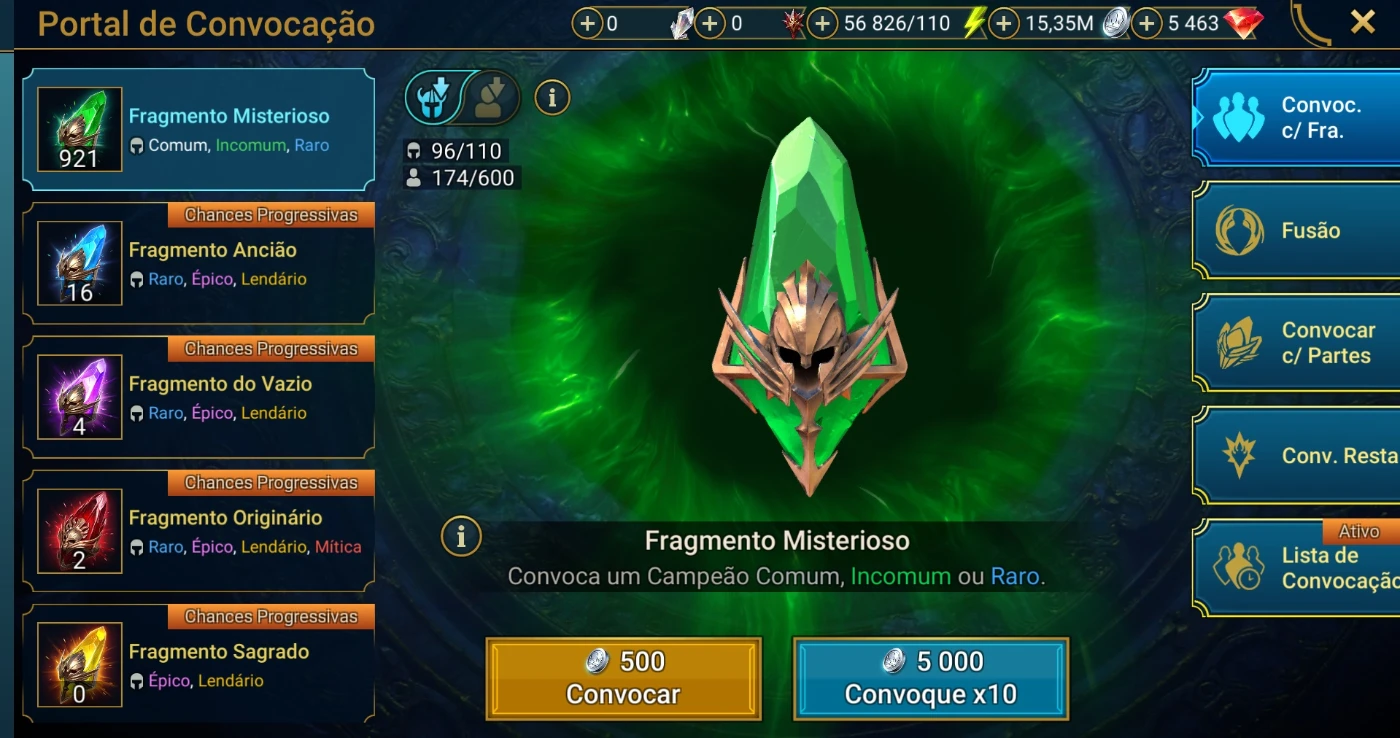
Task: Toggle the greyed champion filter option
Action: (x=491, y=97)
